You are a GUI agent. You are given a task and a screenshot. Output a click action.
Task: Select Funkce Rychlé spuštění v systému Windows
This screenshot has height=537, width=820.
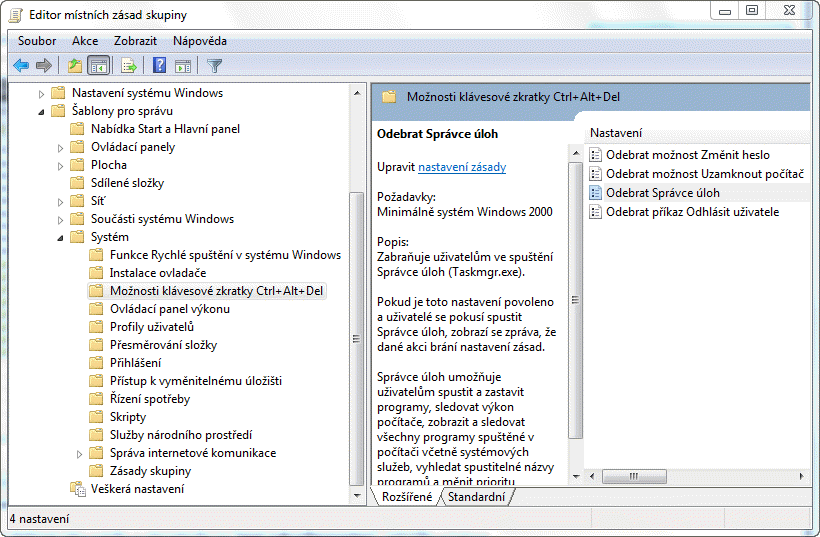(x=225, y=255)
